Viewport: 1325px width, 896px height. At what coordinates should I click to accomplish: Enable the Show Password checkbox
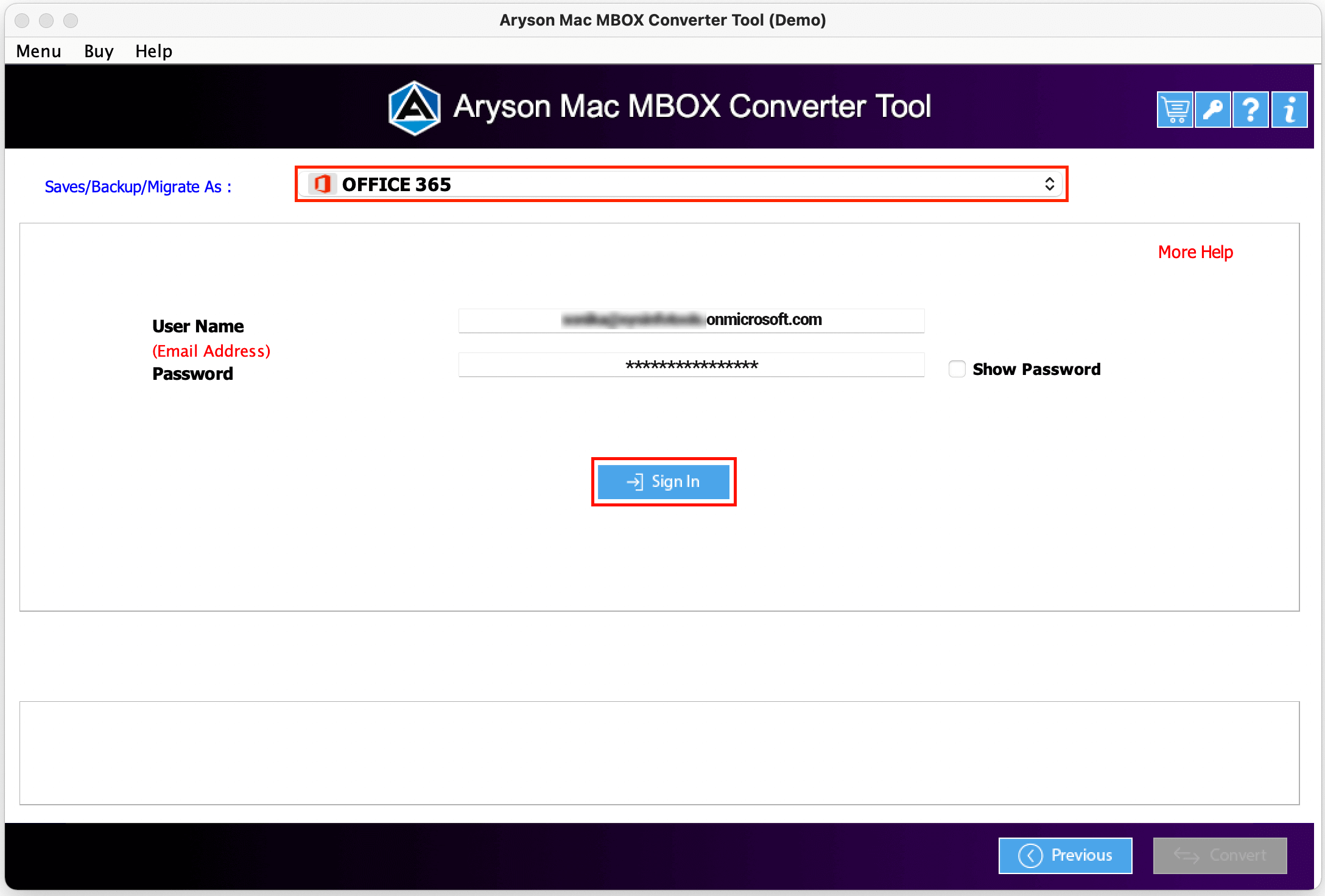point(957,369)
